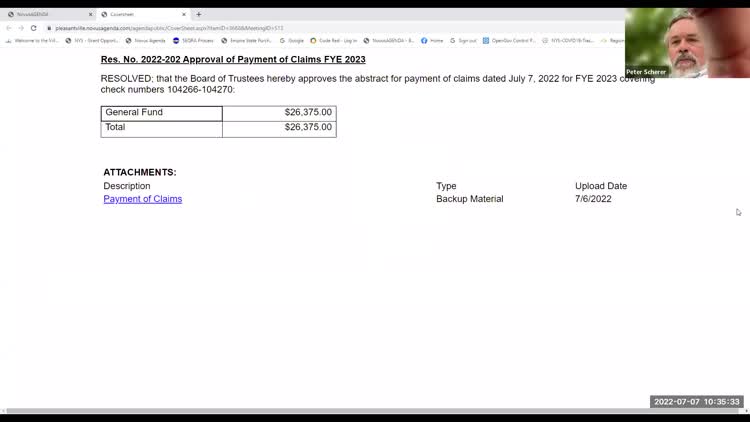Open the SEQRA Process bookmark
This screenshot has height=422, width=750.
193,41
